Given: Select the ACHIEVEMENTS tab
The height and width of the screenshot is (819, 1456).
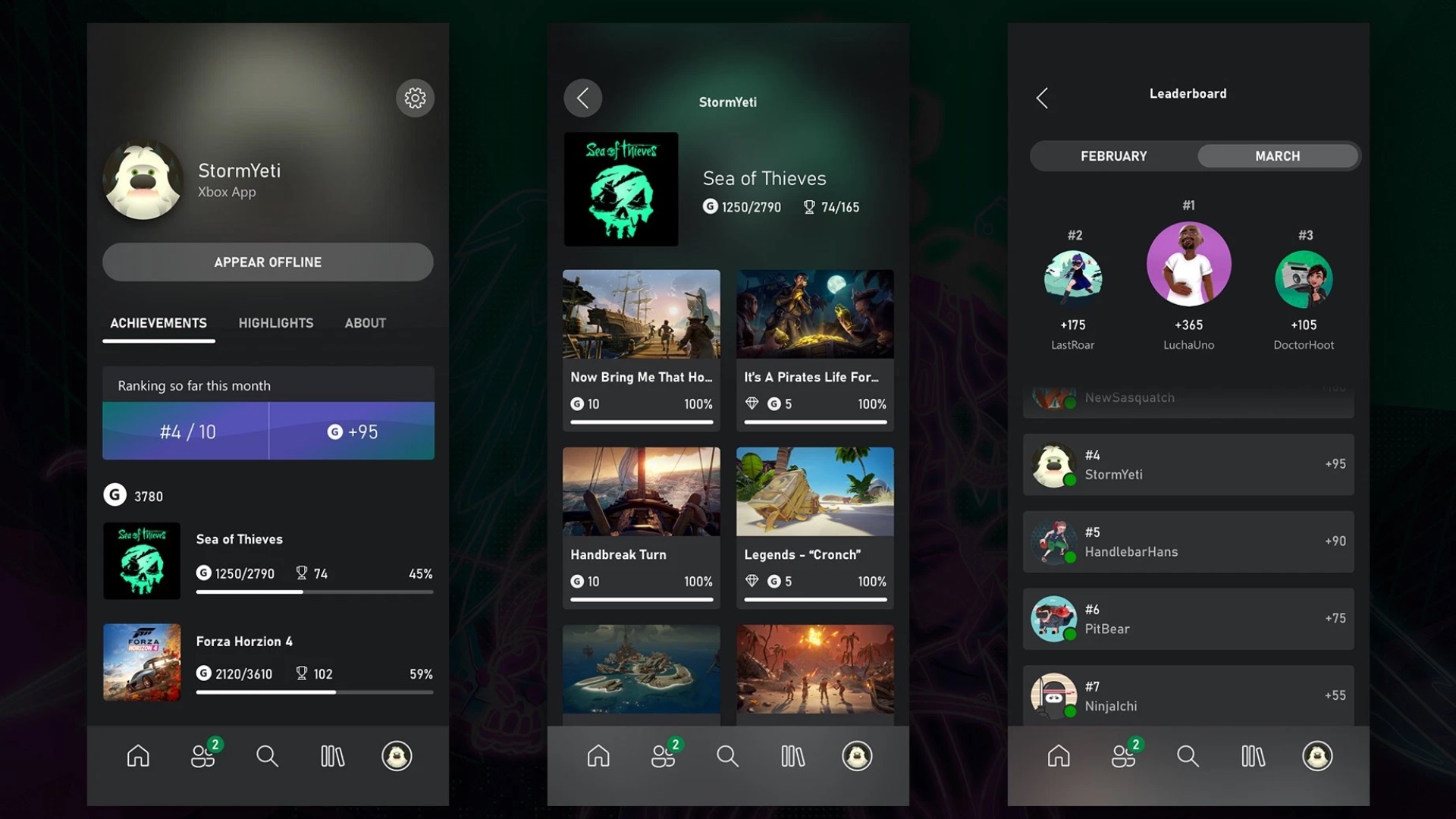Looking at the screenshot, I should 158,323.
